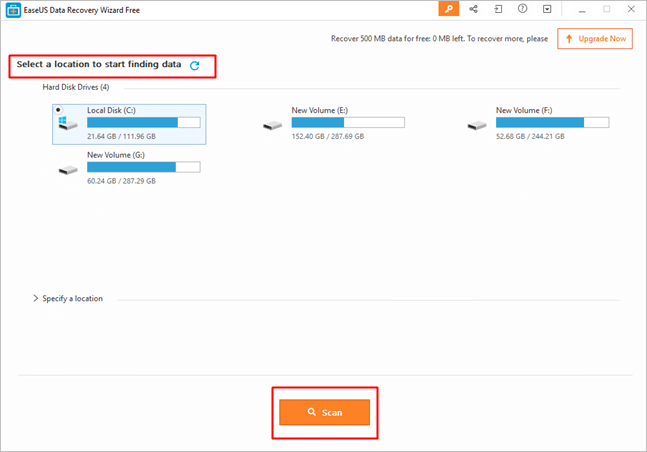Click the import scan session icon

(x=498, y=9)
